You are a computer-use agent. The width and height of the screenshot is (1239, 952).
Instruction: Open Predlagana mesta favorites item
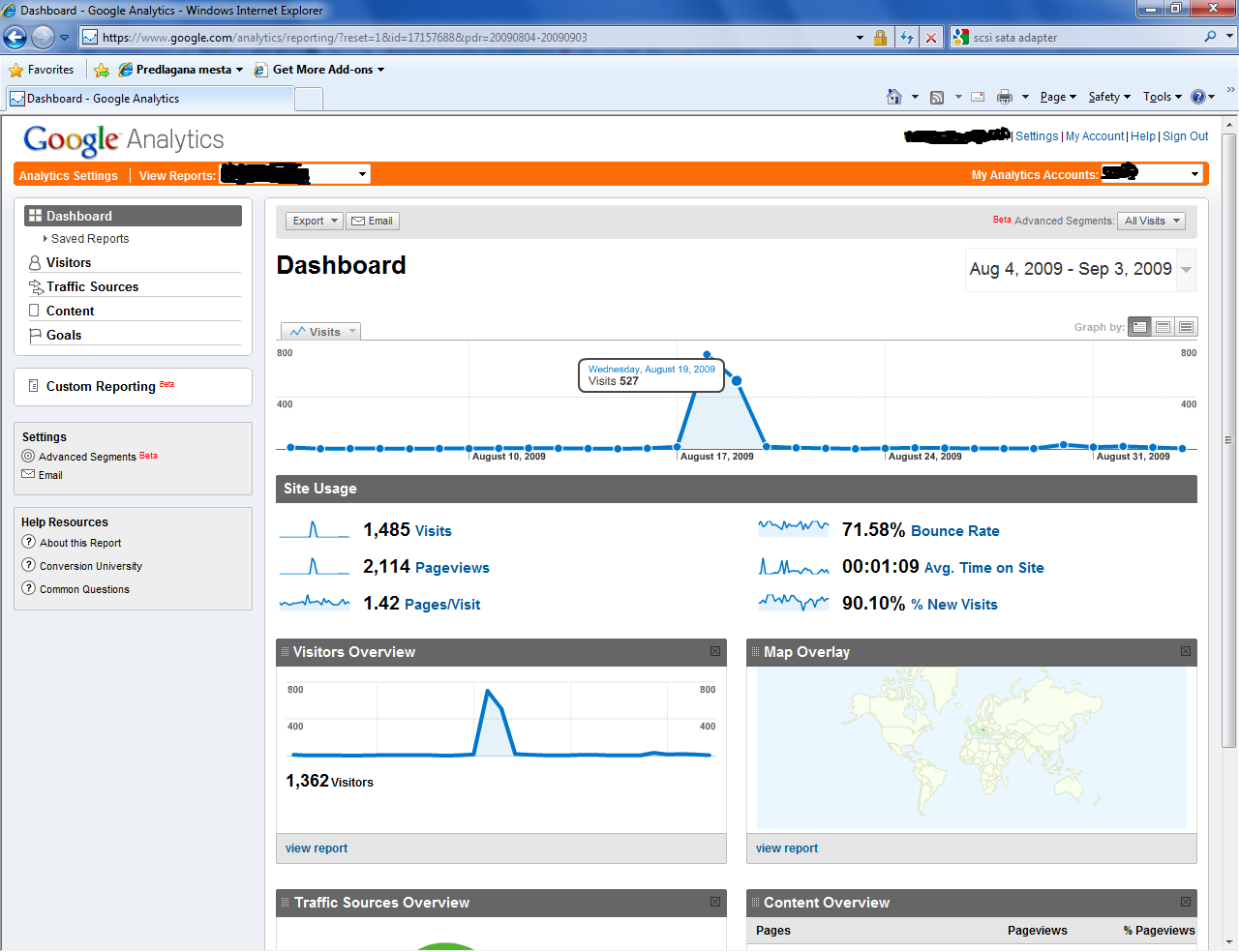click(181, 70)
